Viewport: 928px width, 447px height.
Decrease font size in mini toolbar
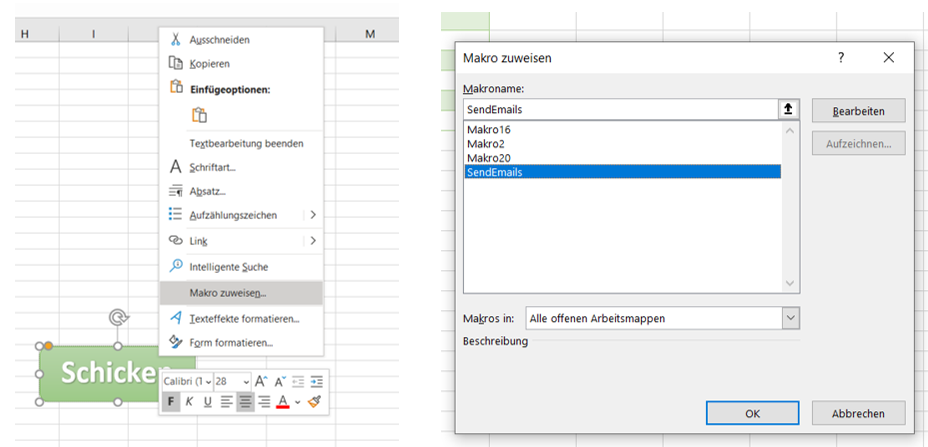point(280,381)
